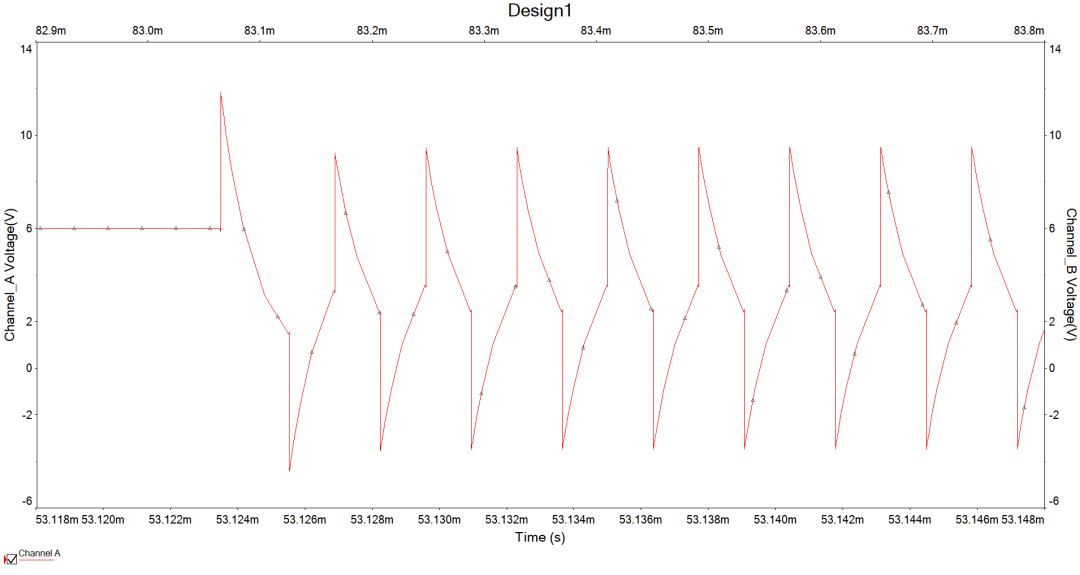Click the 83.7m tick label
Image resolution: width=1080 pixels, height=575 pixels.
(933, 31)
